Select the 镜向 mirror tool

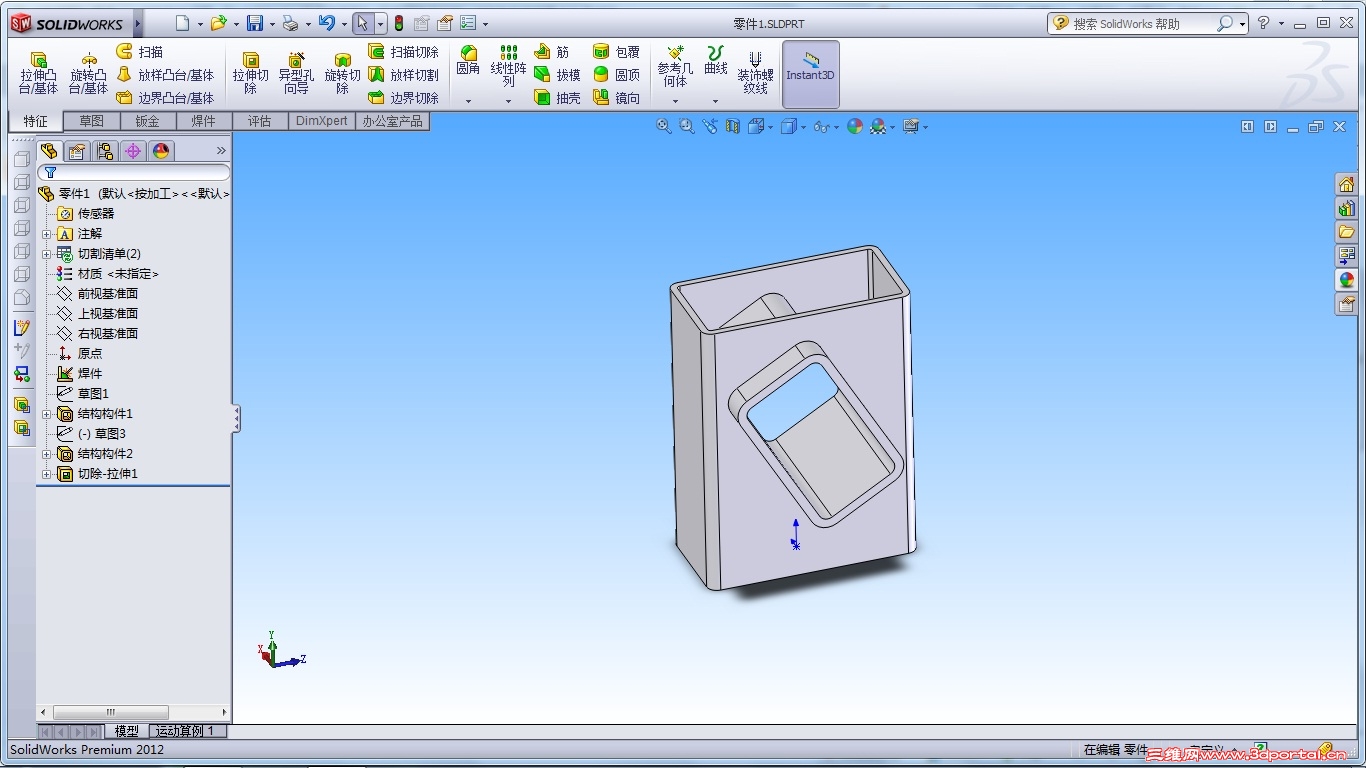616,98
